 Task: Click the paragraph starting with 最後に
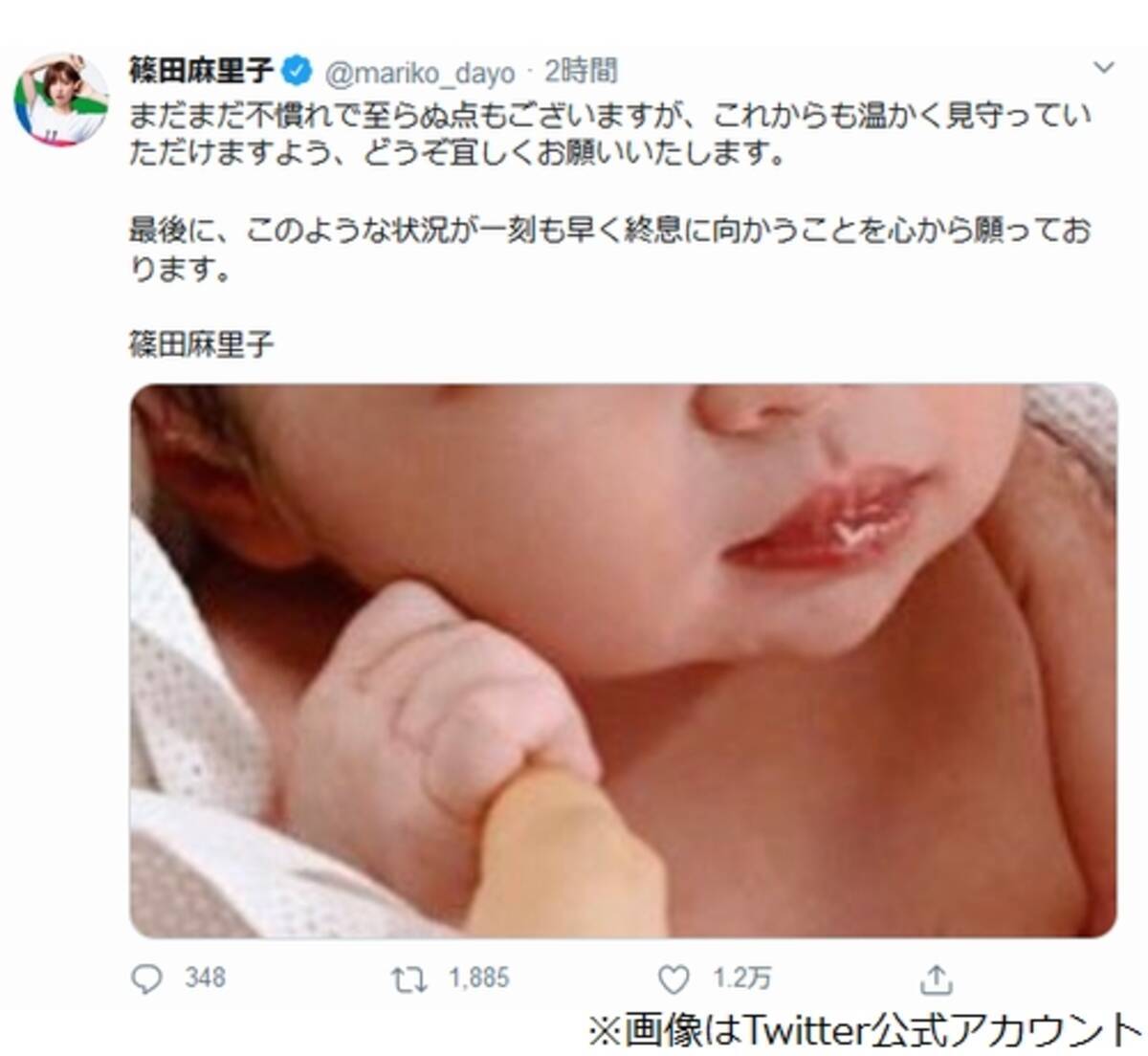click(x=610, y=250)
